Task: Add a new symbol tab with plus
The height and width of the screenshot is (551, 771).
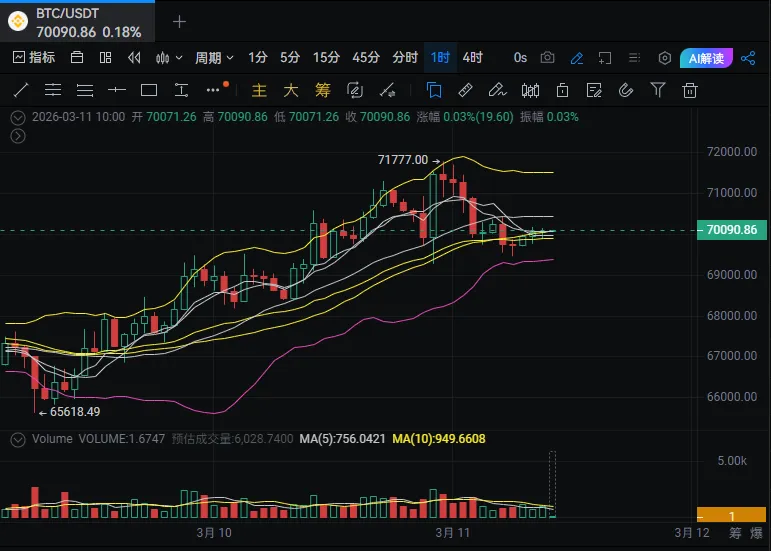Action: click(x=179, y=22)
